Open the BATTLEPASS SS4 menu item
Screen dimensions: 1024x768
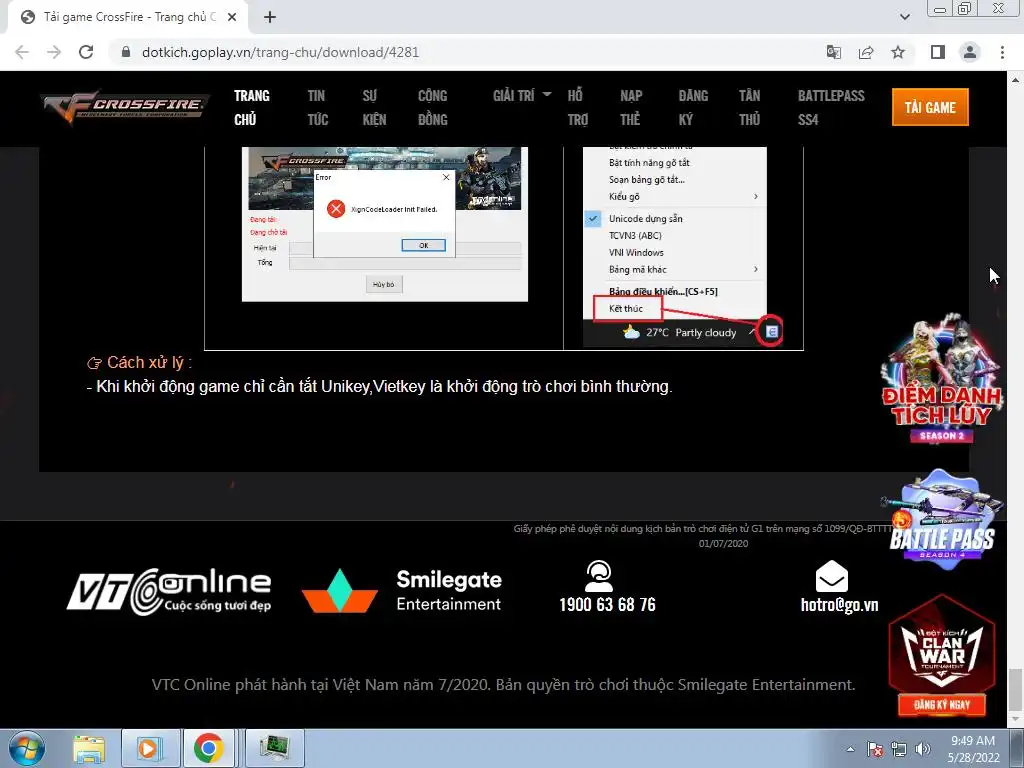(x=831, y=107)
